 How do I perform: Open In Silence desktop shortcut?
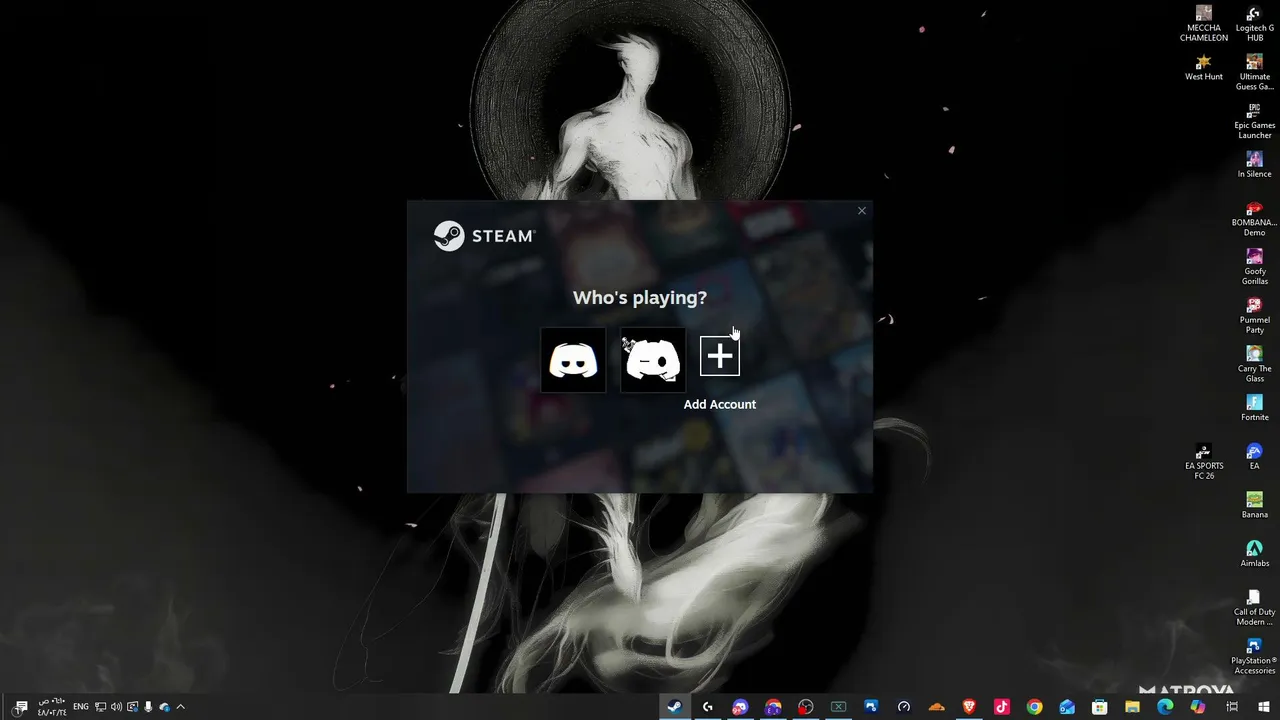[1254, 165]
